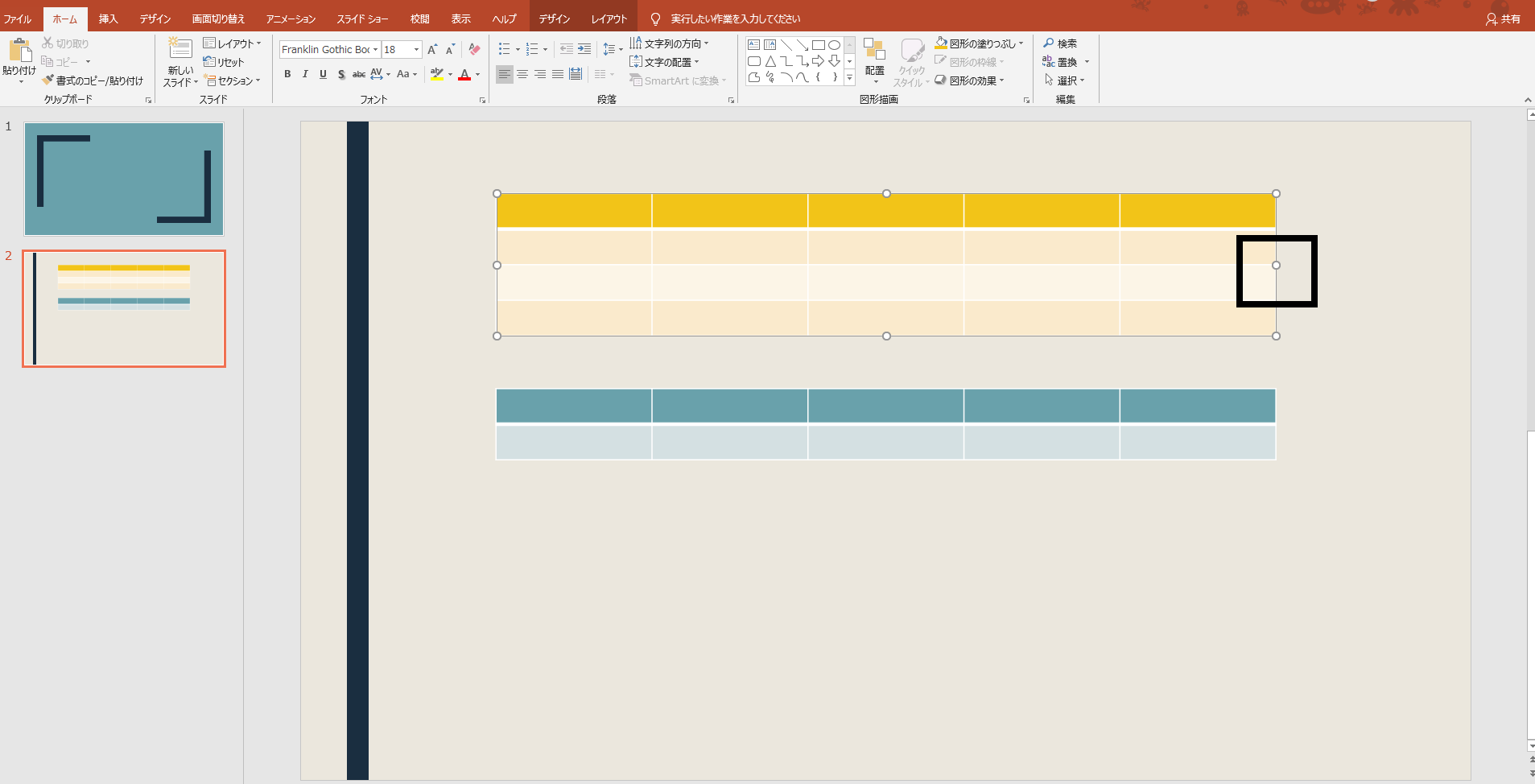Select the straight Line shape
1535x784 pixels.
point(786,45)
